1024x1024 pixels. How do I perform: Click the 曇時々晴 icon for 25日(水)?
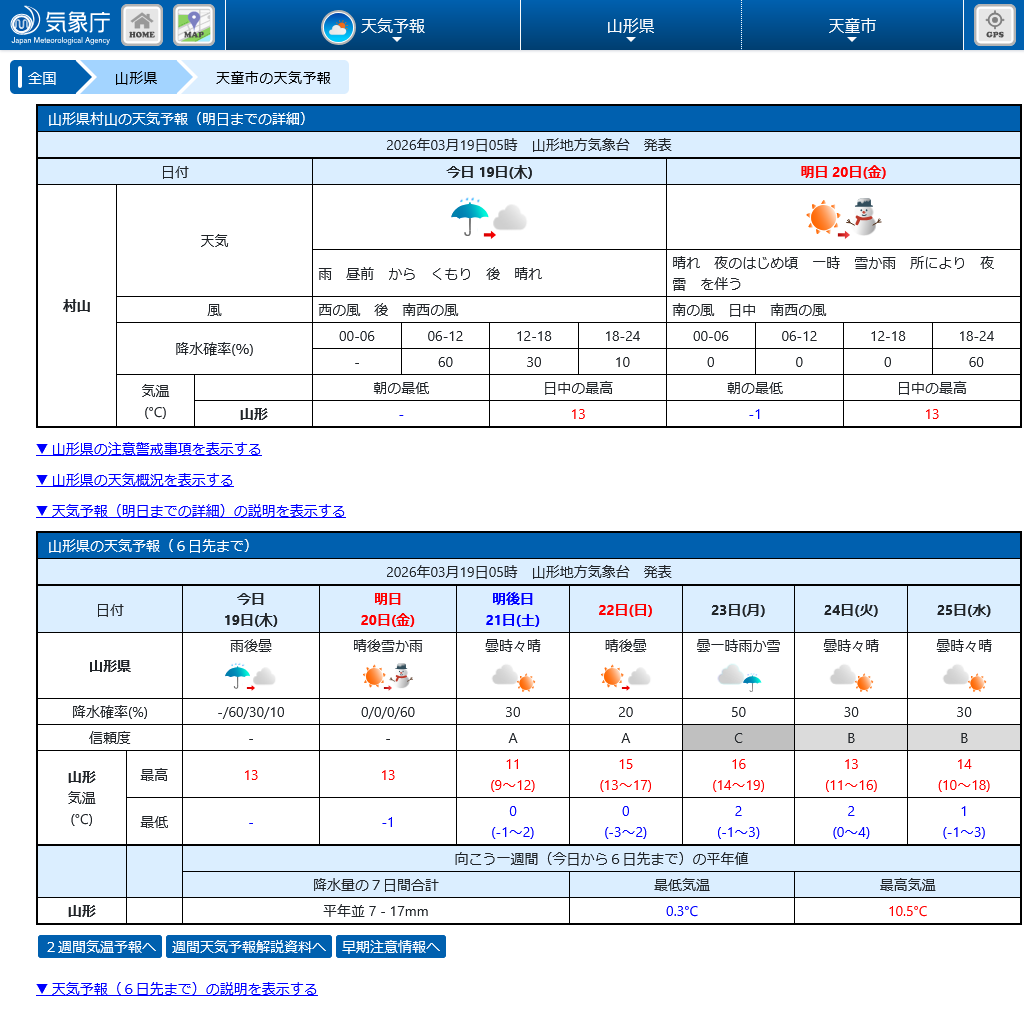click(x=964, y=677)
